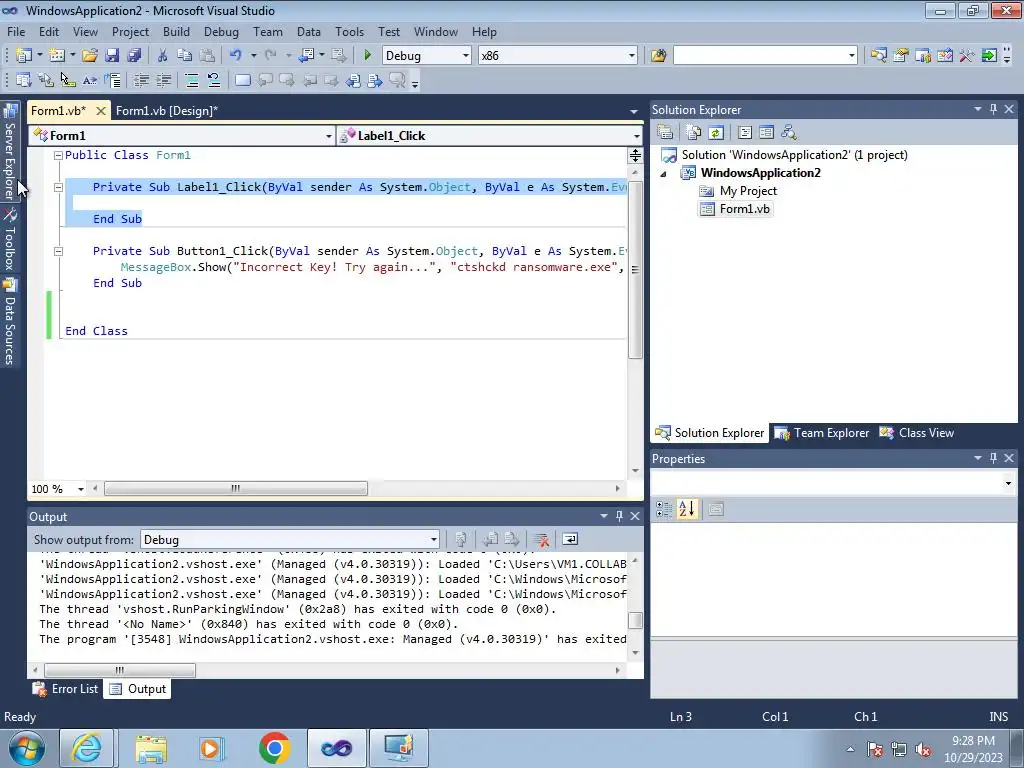The height and width of the screenshot is (768, 1024).
Task: Open Internet Explorer from the taskbar
Action: (86, 748)
